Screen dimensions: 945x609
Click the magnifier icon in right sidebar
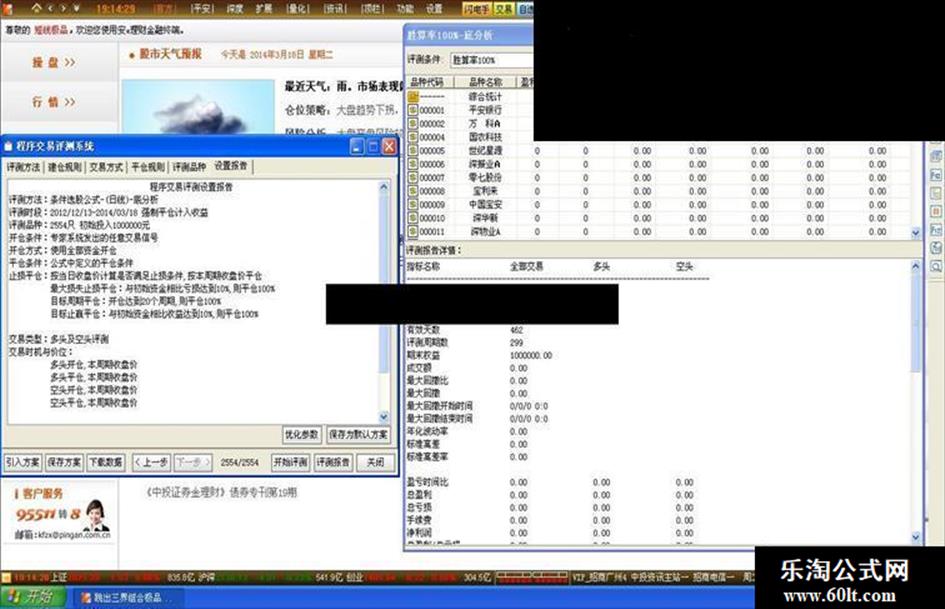[x=936, y=266]
